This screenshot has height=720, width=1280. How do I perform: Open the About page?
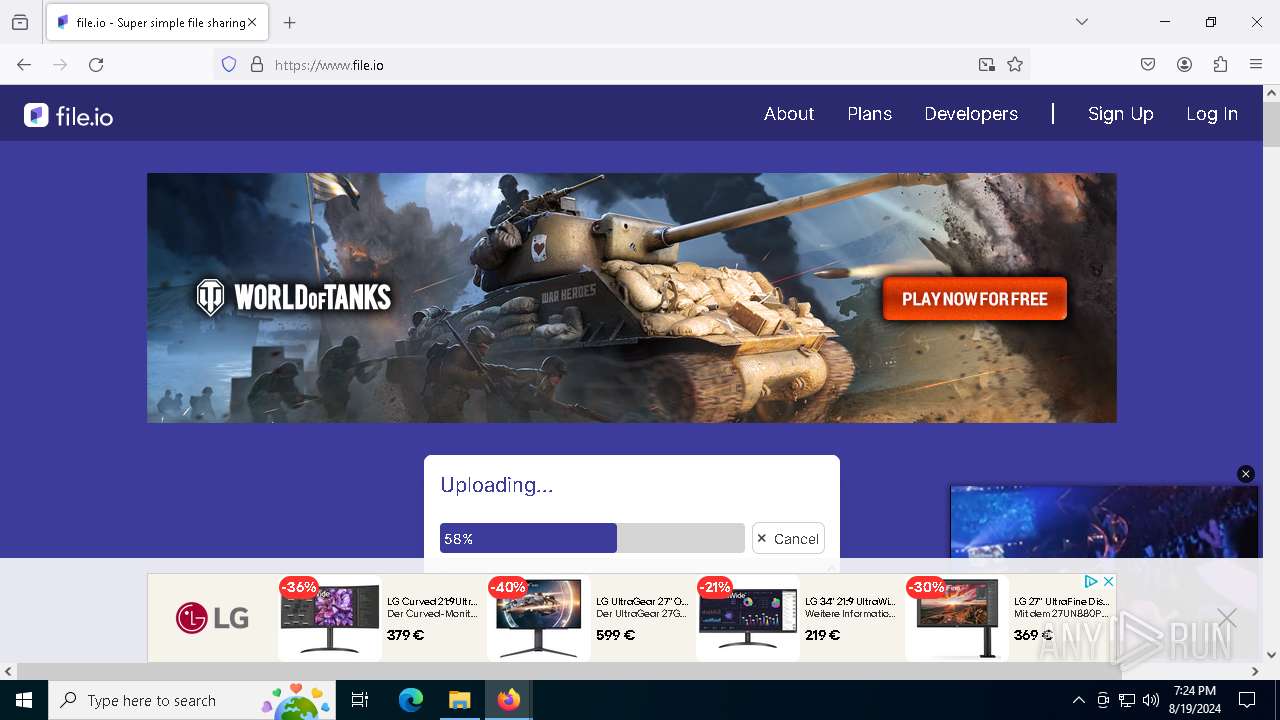(789, 114)
